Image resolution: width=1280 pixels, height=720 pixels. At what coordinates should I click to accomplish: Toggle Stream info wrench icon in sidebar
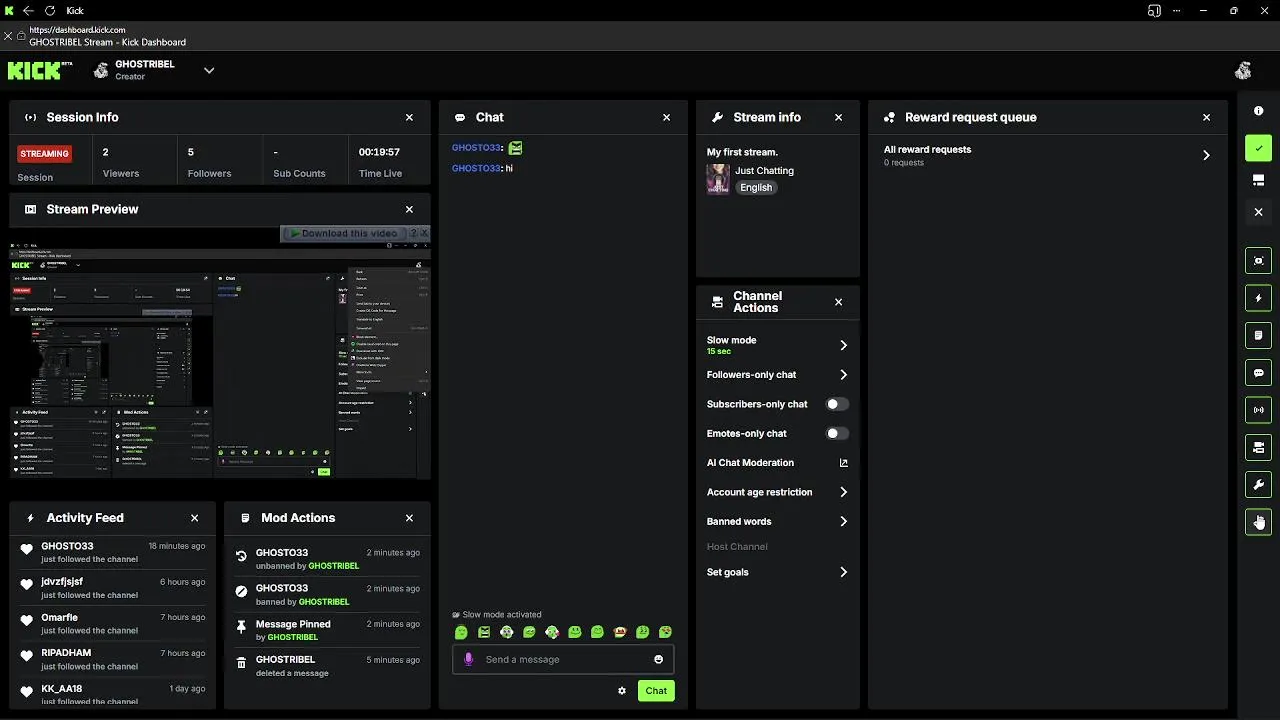1258,484
